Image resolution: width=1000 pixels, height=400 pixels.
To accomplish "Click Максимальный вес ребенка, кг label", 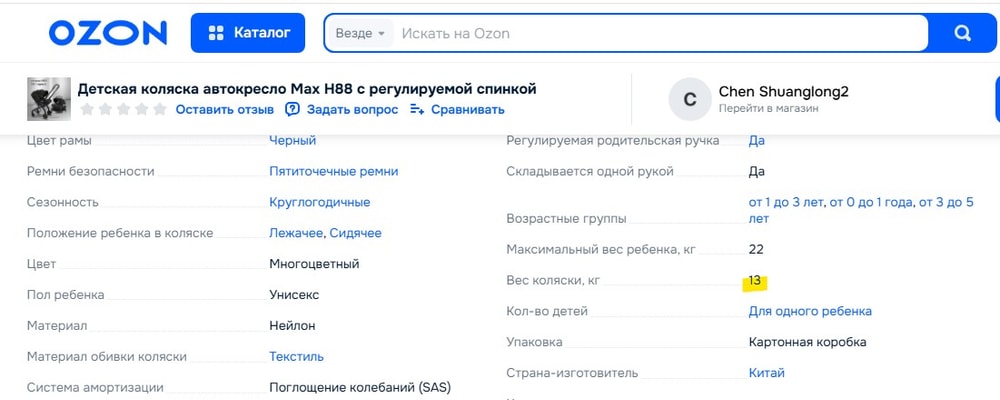I will tap(601, 249).
